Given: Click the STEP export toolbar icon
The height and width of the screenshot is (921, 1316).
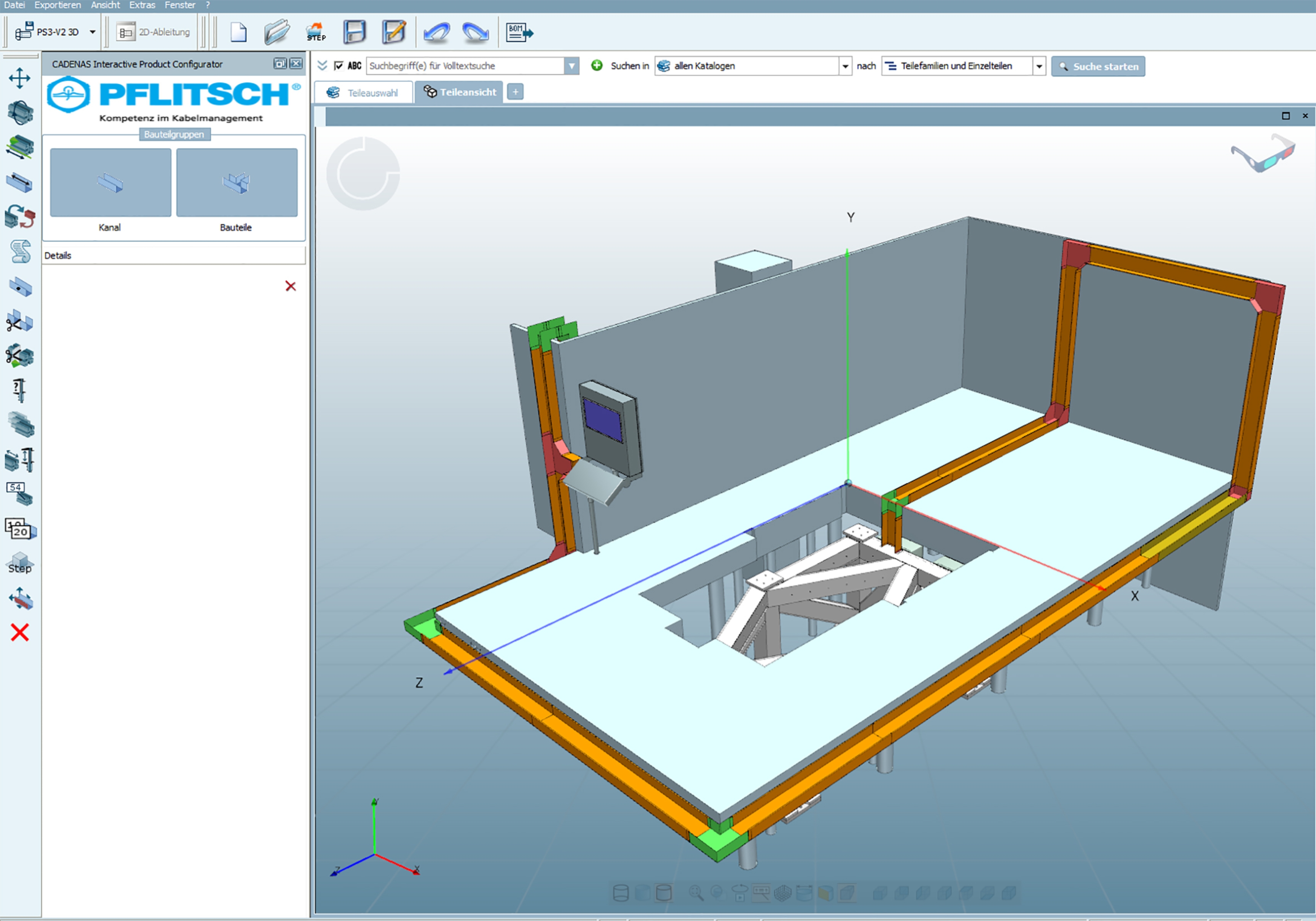Looking at the screenshot, I should pyautogui.click(x=315, y=32).
